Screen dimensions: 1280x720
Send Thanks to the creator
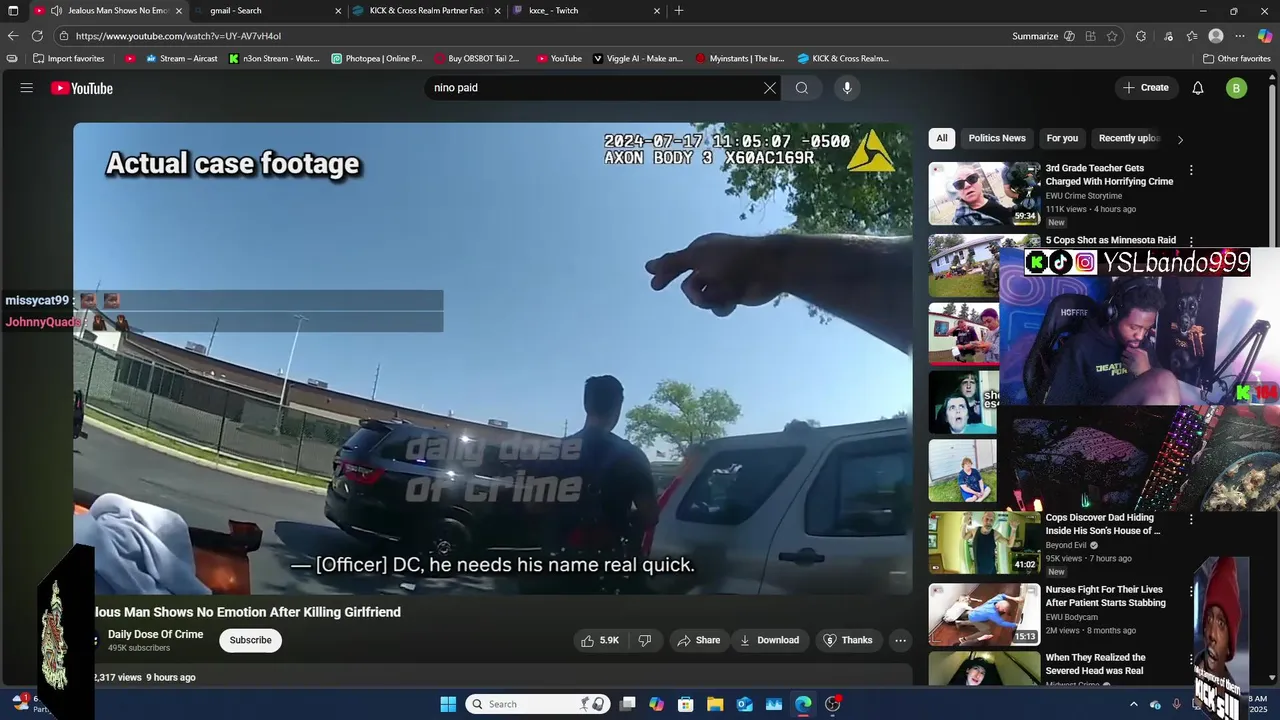tap(848, 640)
